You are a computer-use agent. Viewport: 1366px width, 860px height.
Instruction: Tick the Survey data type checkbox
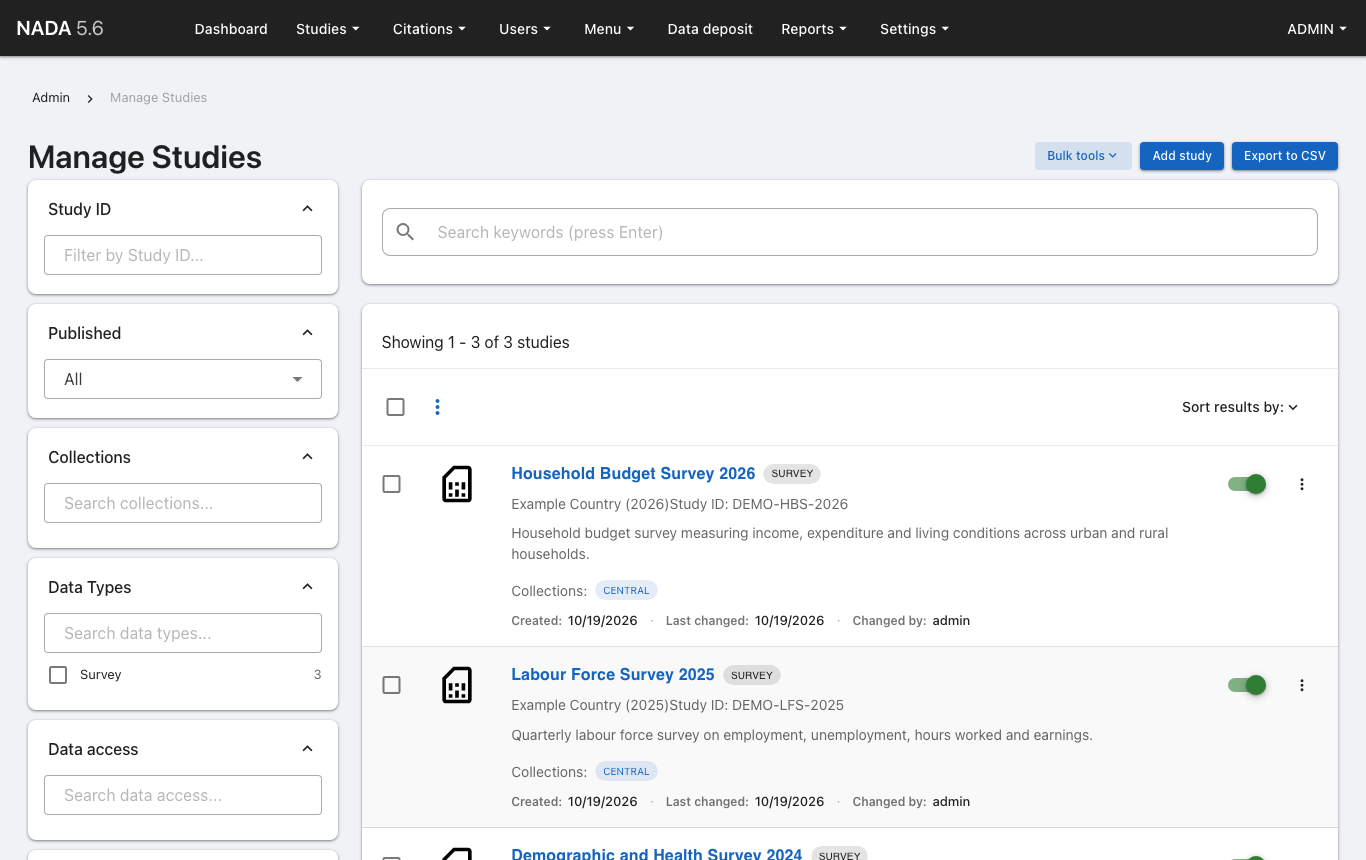(x=58, y=675)
